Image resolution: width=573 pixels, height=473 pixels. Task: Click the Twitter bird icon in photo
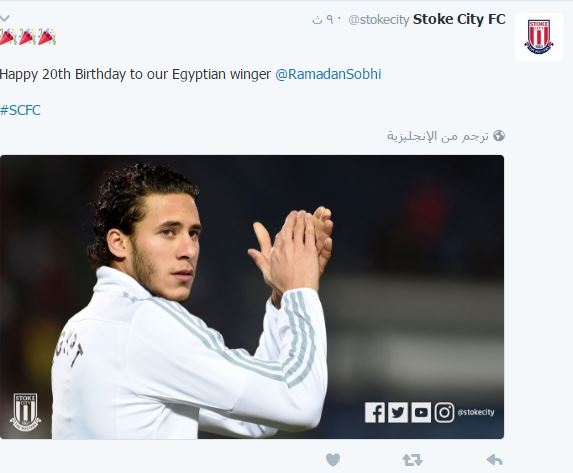pos(398,412)
